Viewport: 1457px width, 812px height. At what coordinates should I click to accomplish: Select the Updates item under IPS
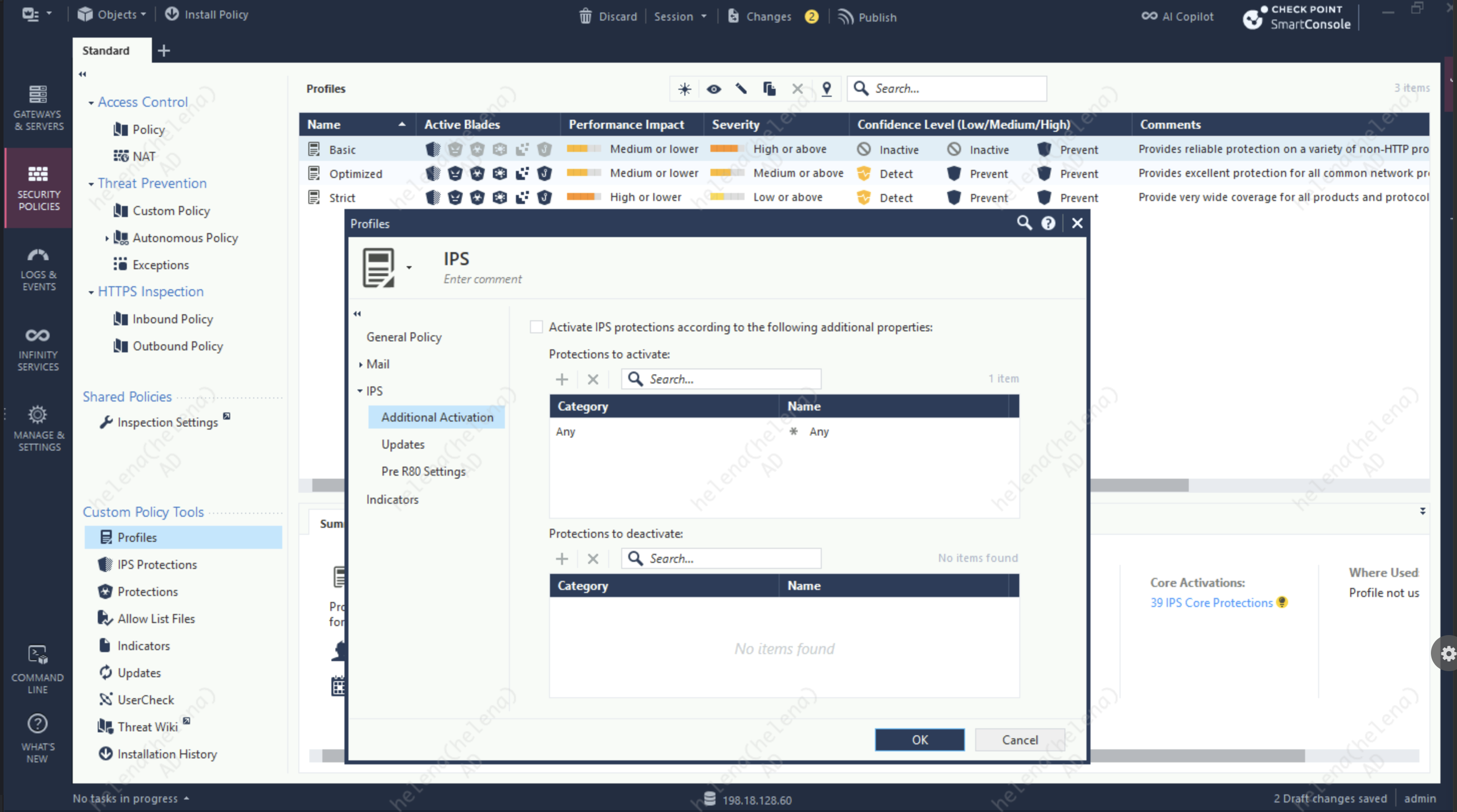point(403,445)
